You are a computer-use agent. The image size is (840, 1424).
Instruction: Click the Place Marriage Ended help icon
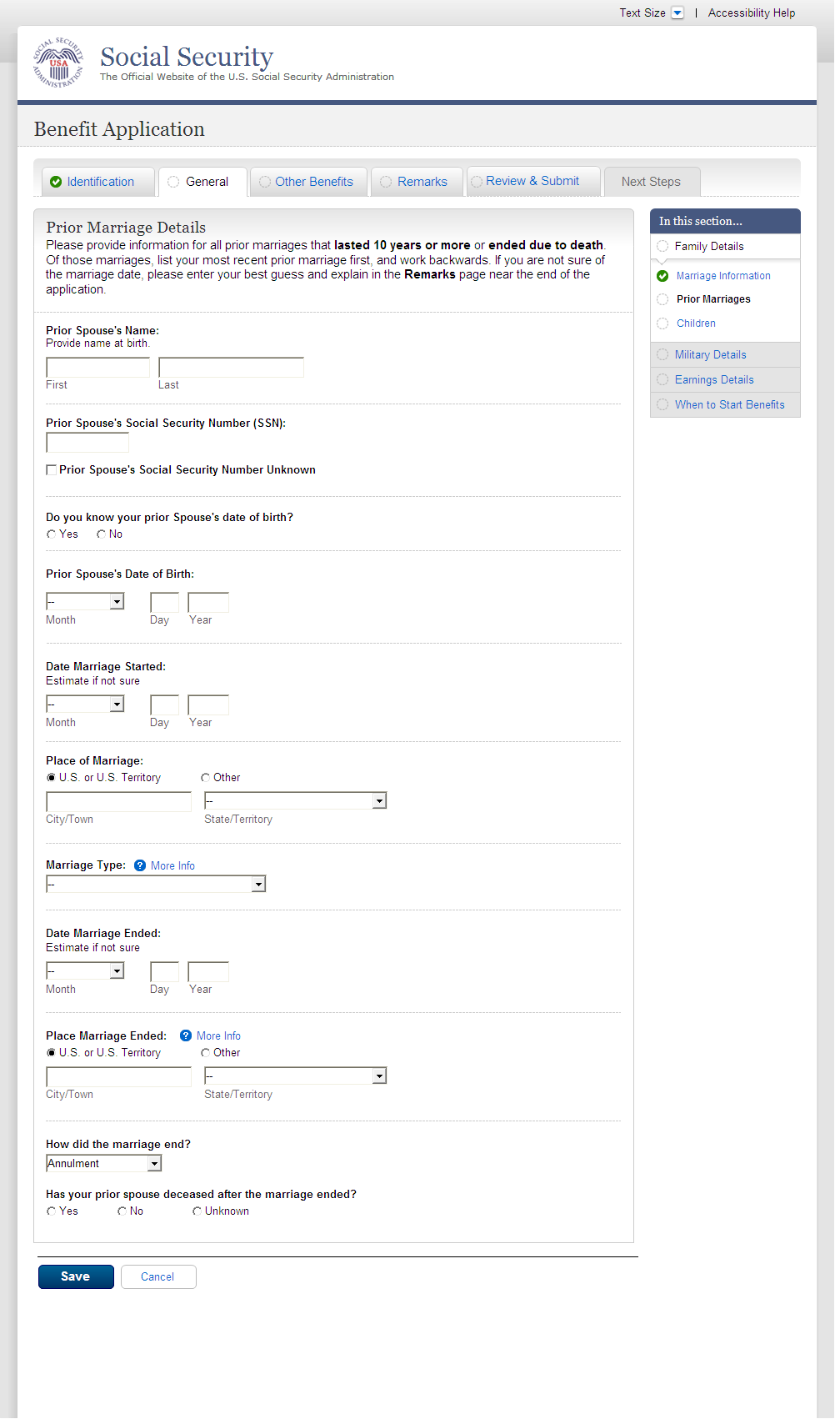pos(186,1035)
